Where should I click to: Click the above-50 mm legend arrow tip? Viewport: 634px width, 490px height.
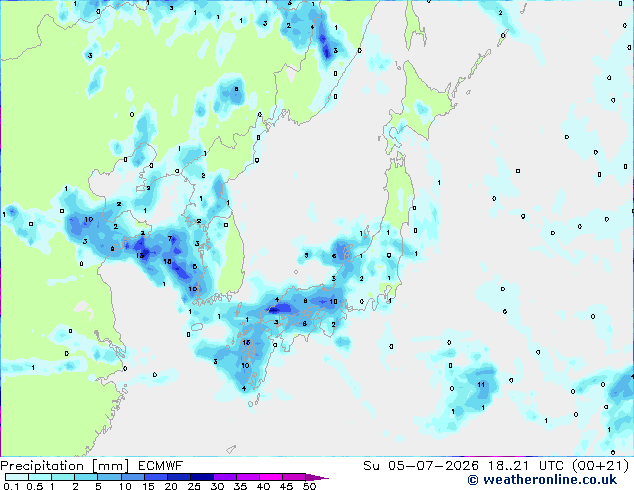click(317, 477)
